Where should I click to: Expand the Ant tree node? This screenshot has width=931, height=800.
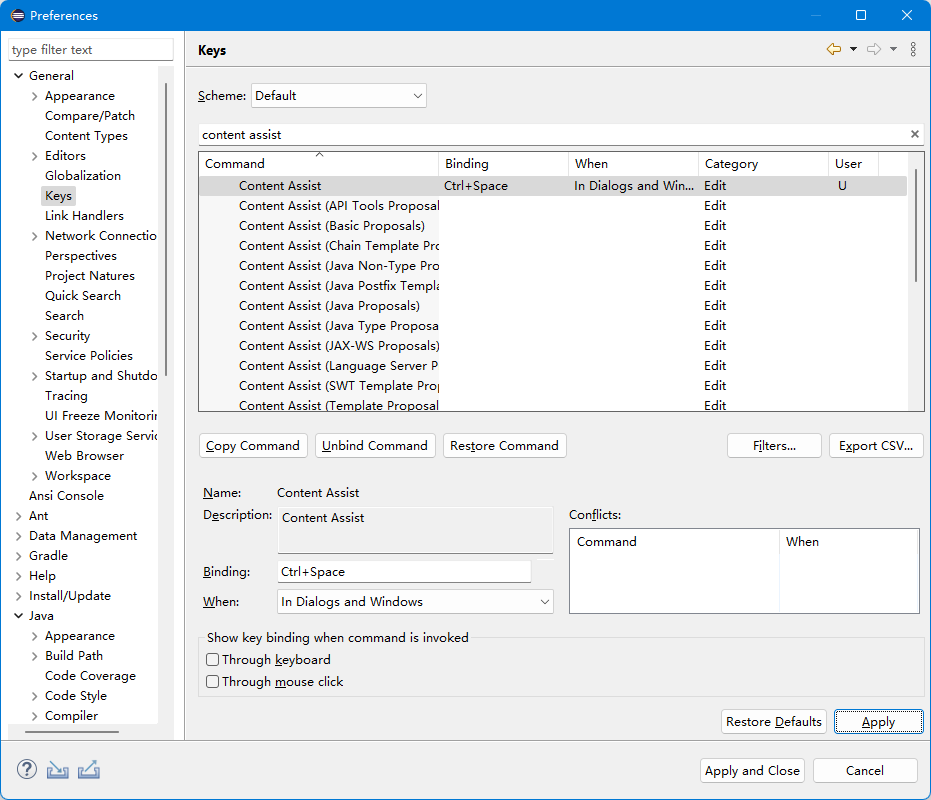pyautogui.click(x=19, y=516)
